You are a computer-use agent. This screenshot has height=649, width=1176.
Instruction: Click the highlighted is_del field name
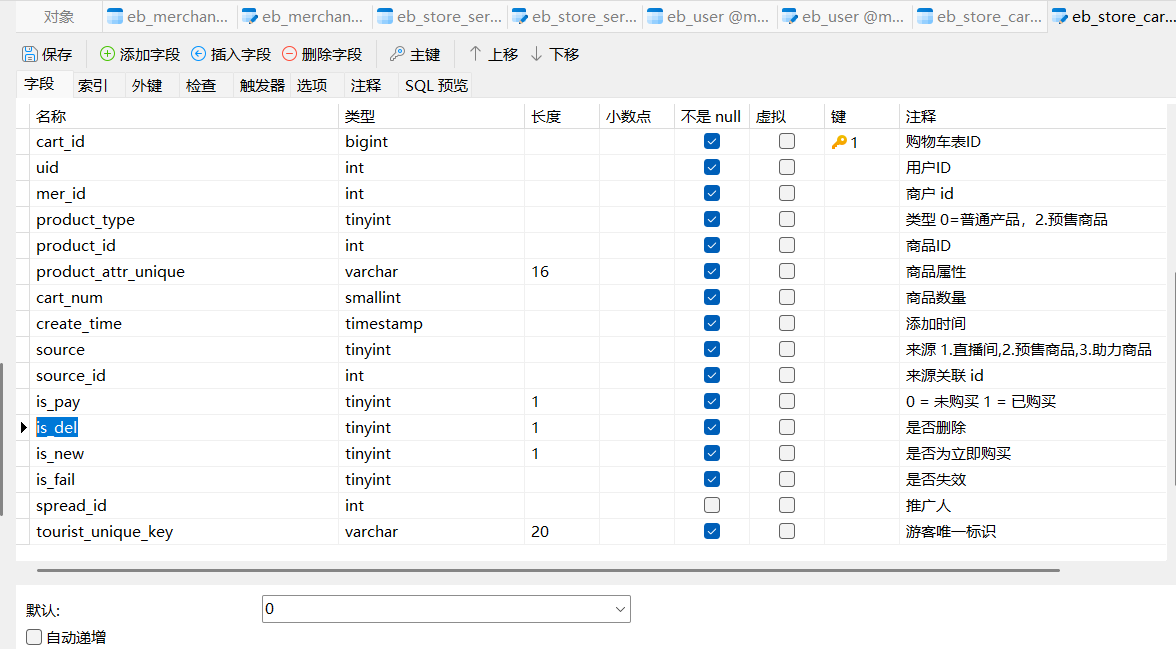coord(57,428)
